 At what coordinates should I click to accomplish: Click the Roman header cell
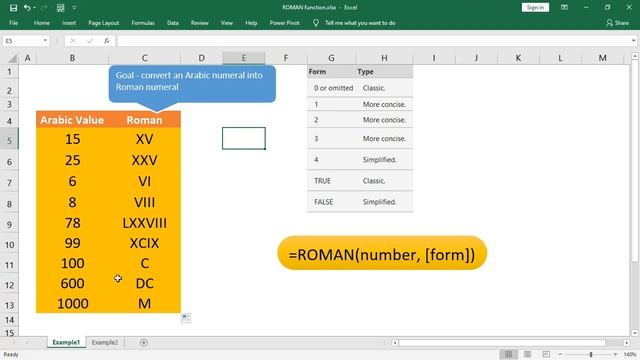(x=144, y=120)
